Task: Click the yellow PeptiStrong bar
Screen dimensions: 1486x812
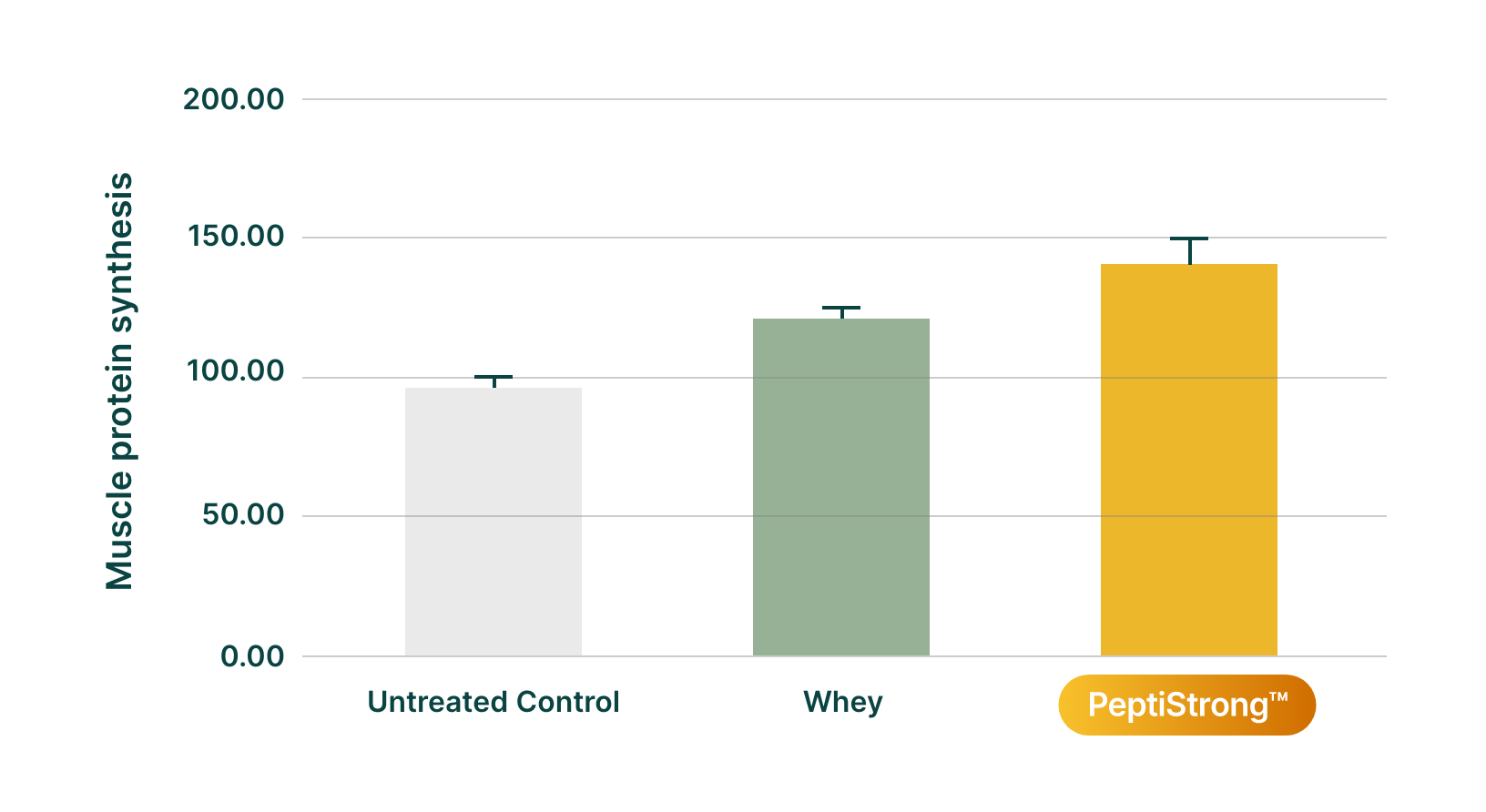Action: (1189, 460)
